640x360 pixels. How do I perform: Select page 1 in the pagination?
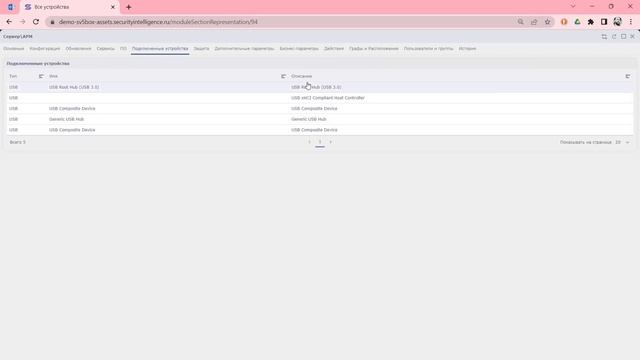[320, 142]
